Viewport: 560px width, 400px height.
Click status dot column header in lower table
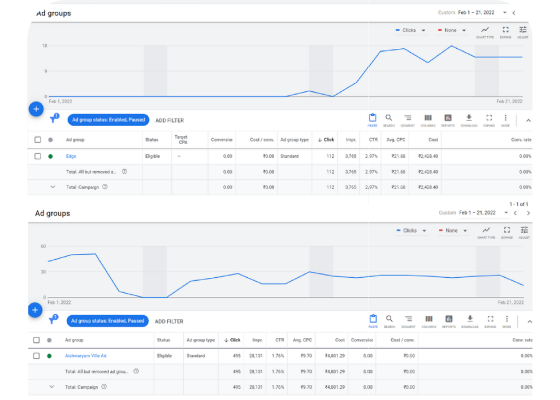click(x=49, y=340)
